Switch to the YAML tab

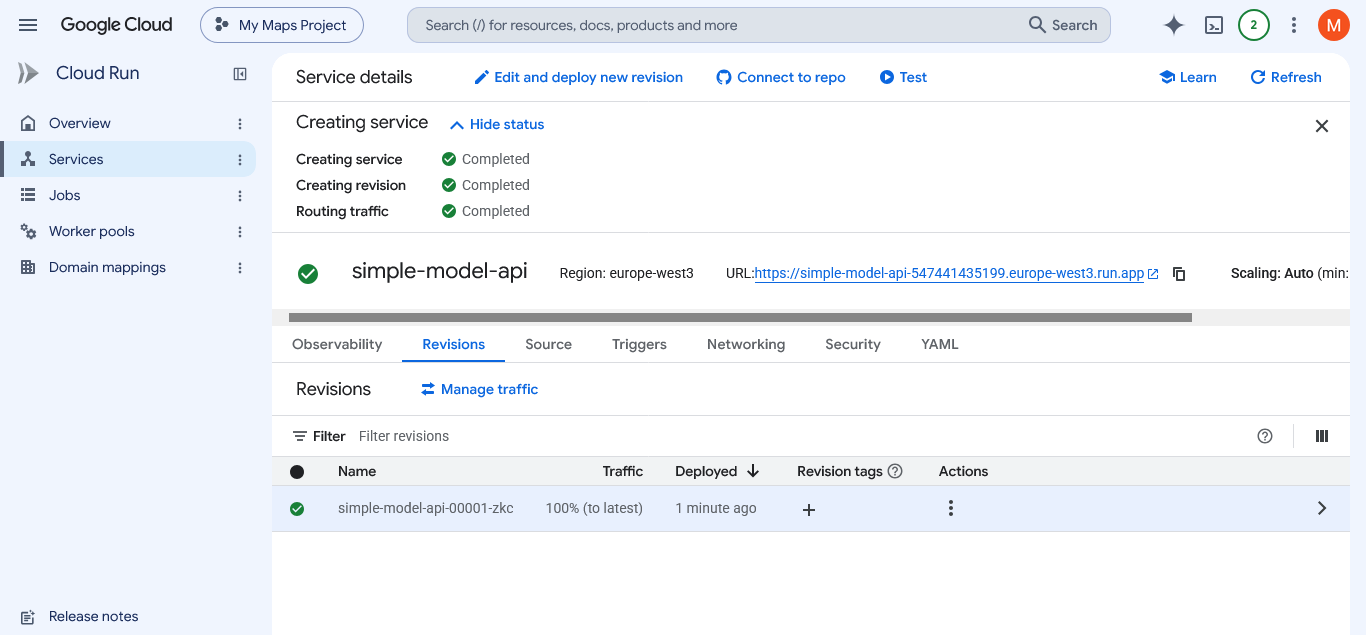point(940,344)
